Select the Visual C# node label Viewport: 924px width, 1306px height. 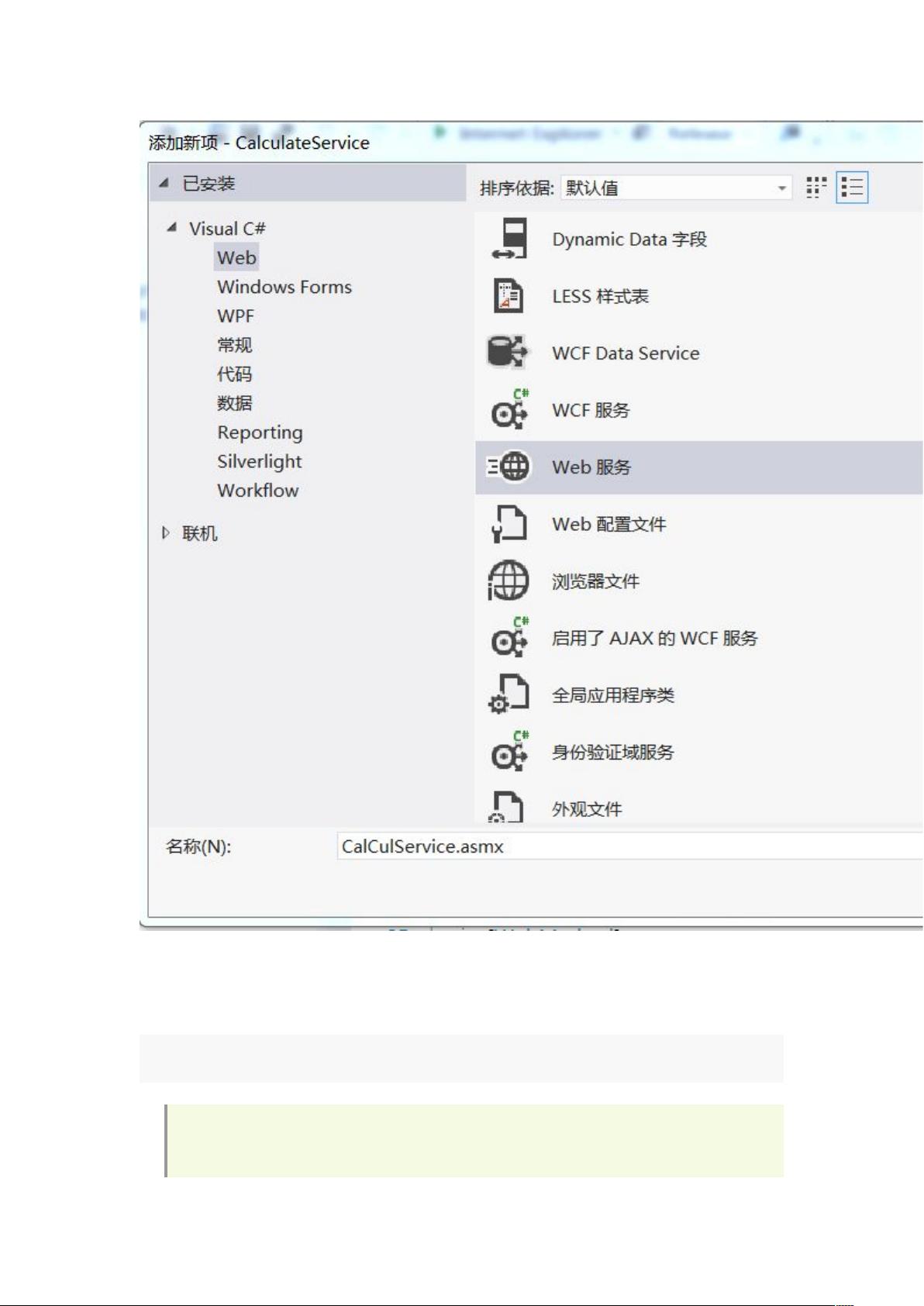[x=227, y=229]
